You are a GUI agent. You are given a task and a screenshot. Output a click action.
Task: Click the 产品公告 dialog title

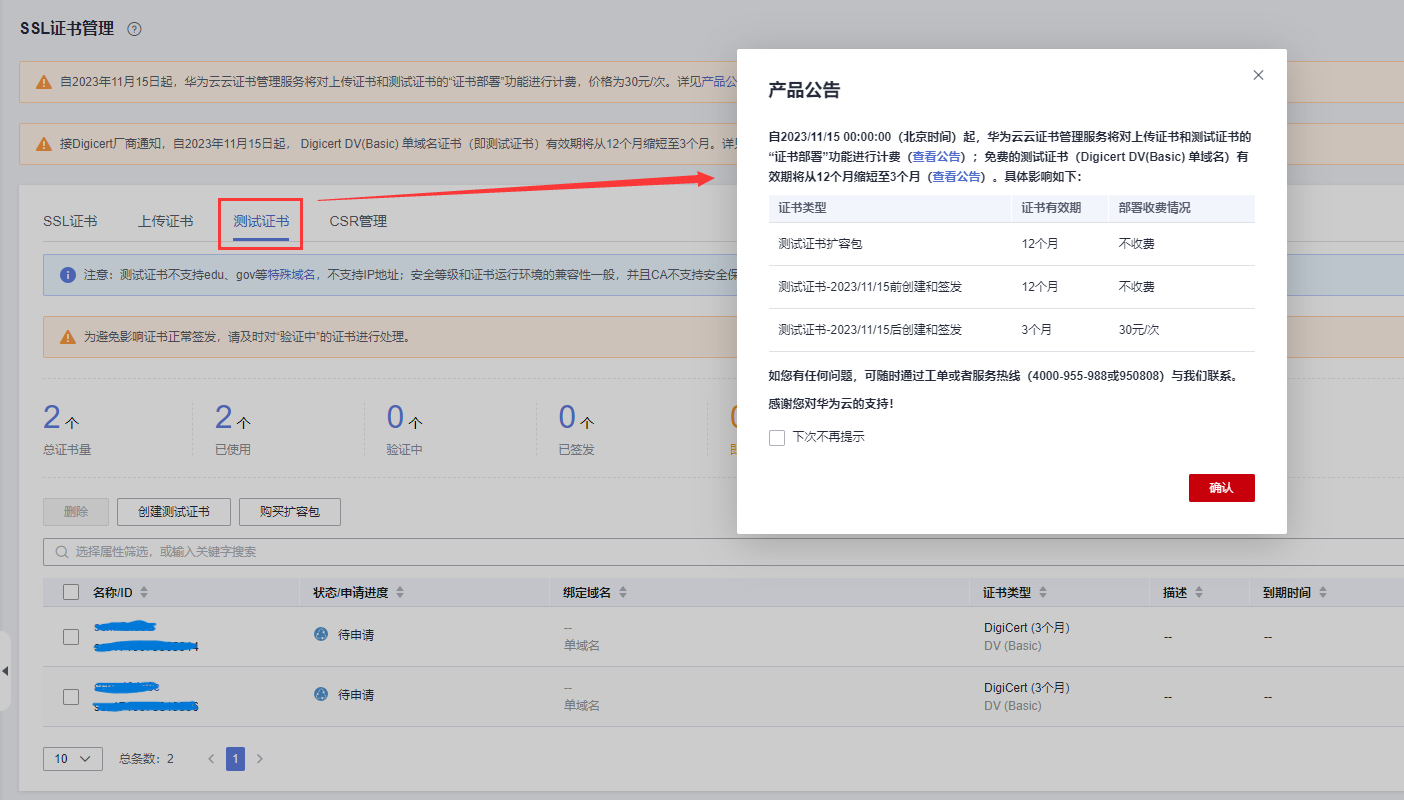[x=804, y=90]
